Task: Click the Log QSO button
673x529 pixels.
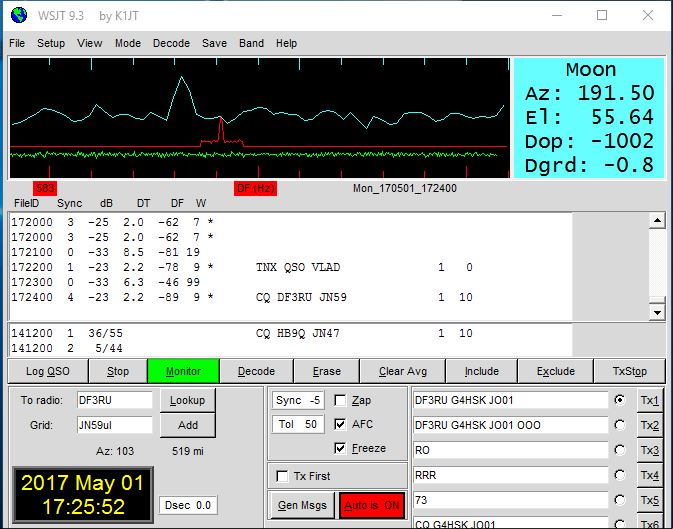Action: click(x=48, y=371)
